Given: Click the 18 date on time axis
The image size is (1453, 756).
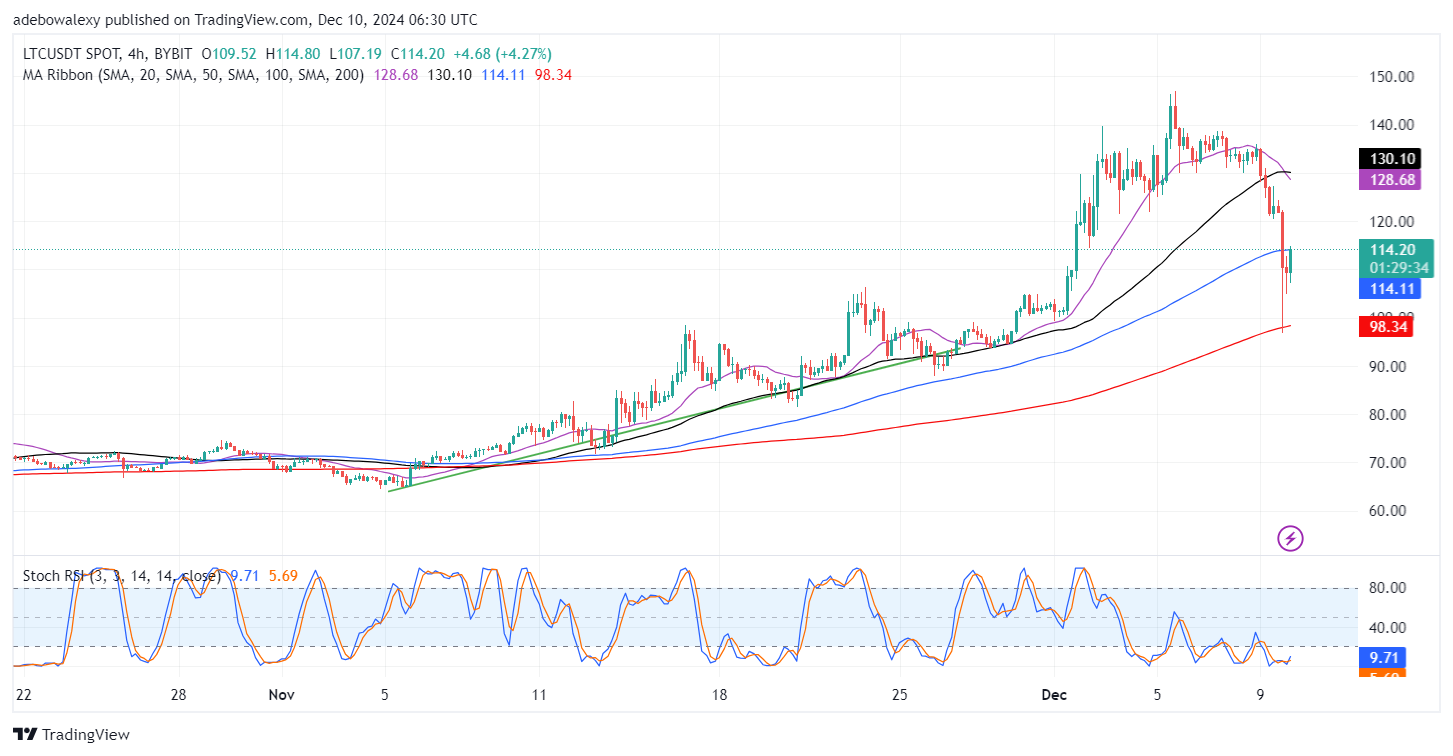Looking at the screenshot, I should [x=718, y=694].
